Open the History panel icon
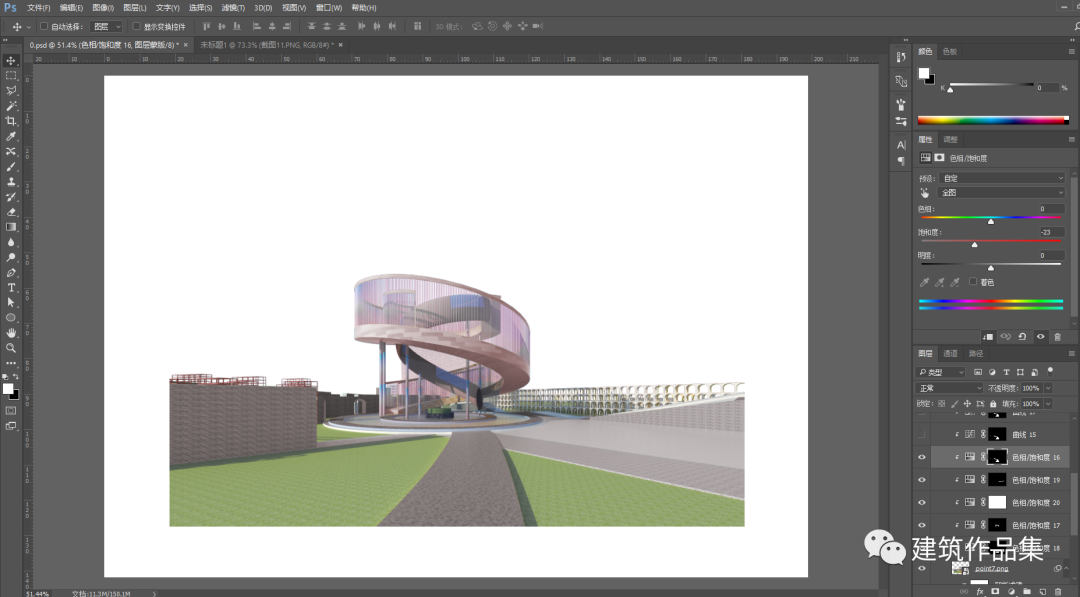Viewport: 1080px width, 597px height. (x=901, y=58)
